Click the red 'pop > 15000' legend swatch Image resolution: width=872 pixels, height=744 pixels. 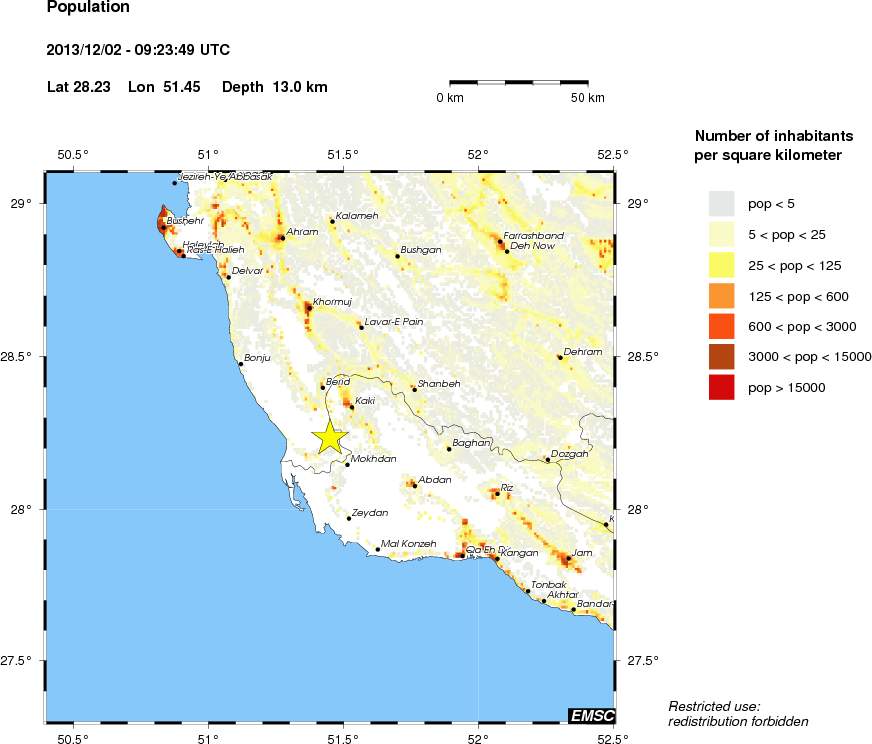[721, 387]
